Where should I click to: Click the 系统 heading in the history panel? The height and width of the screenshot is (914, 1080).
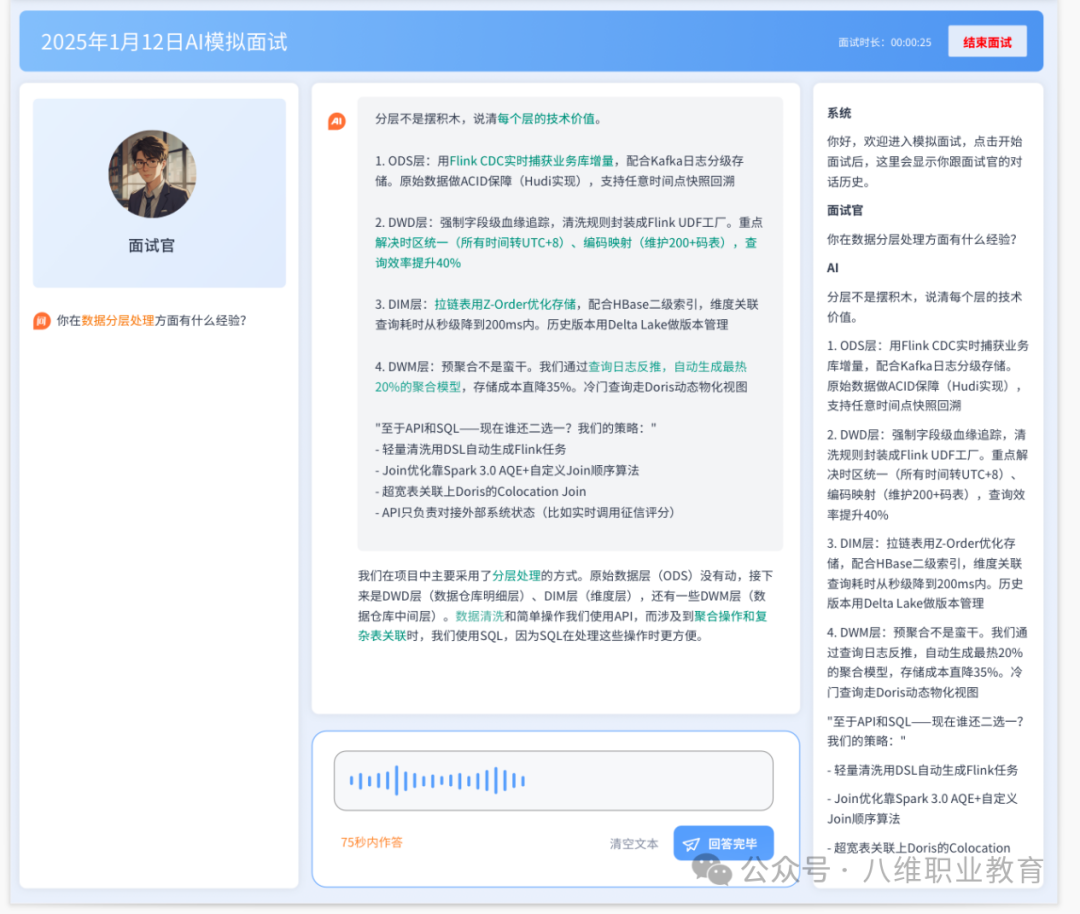tap(839, 113)
